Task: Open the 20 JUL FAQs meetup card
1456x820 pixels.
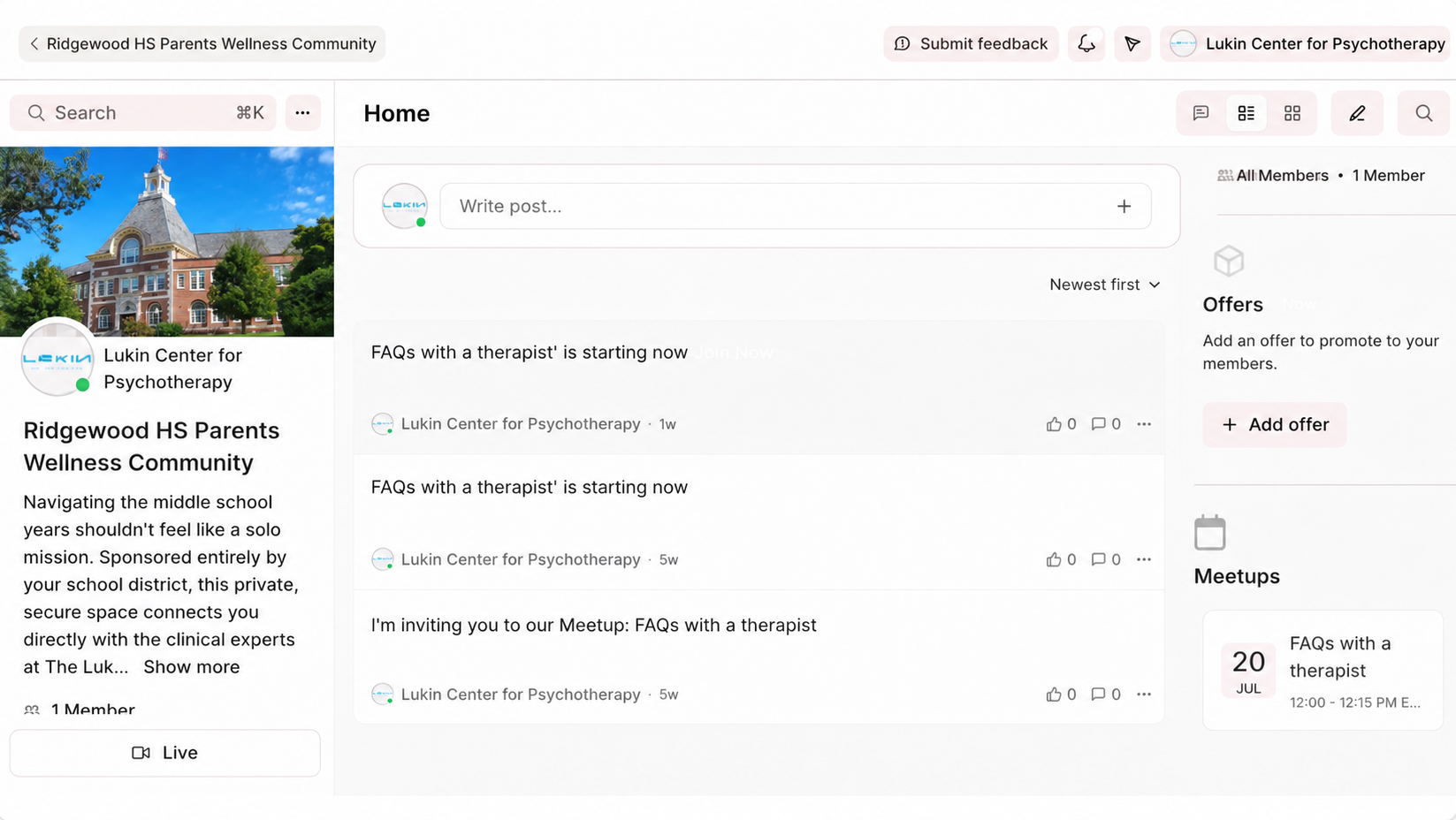Action: coord(1323,670)
